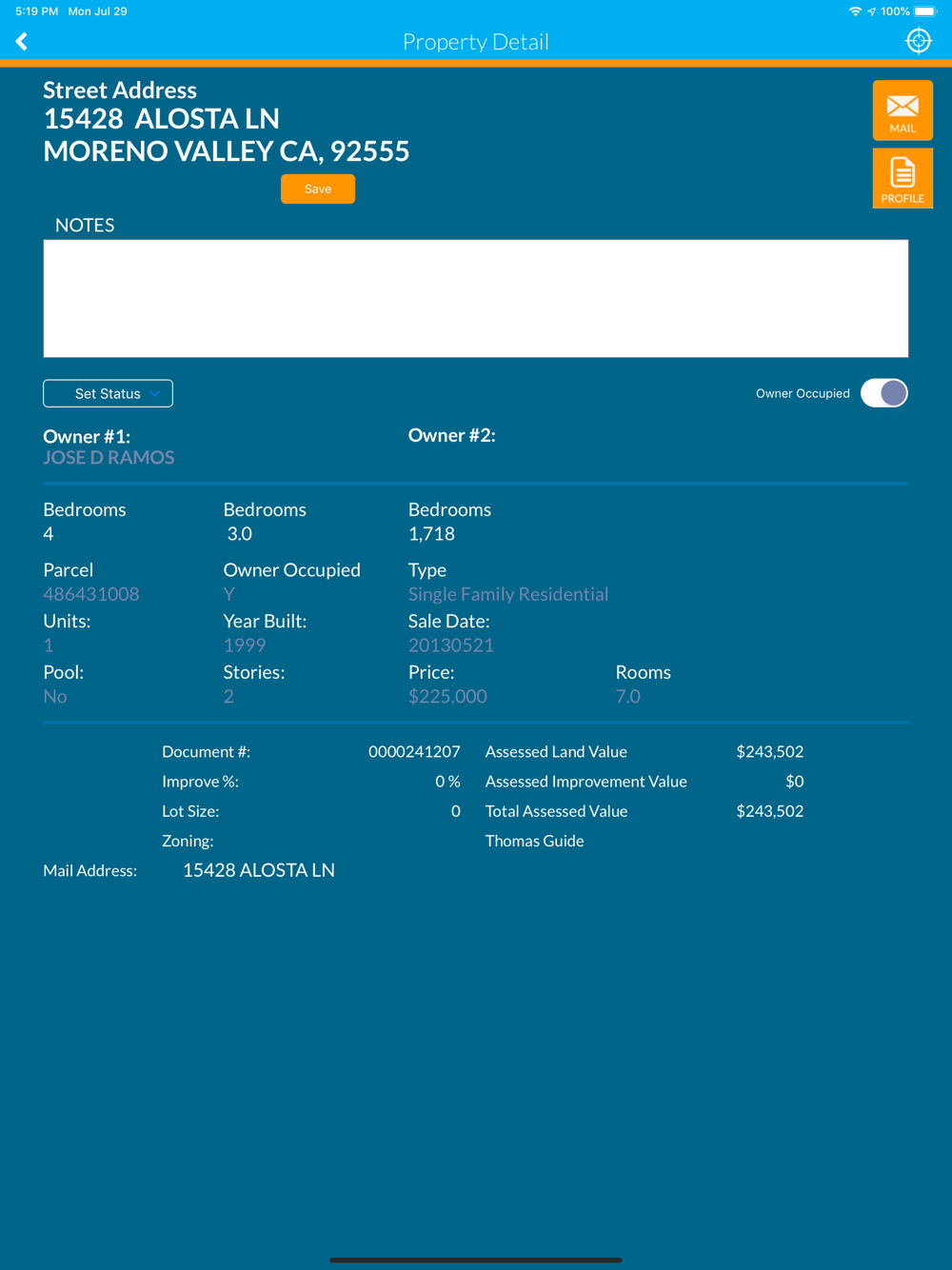The image size is (952, 1270).
Task: Click inside the Notes text area
Action: click(x=476, y=298)
